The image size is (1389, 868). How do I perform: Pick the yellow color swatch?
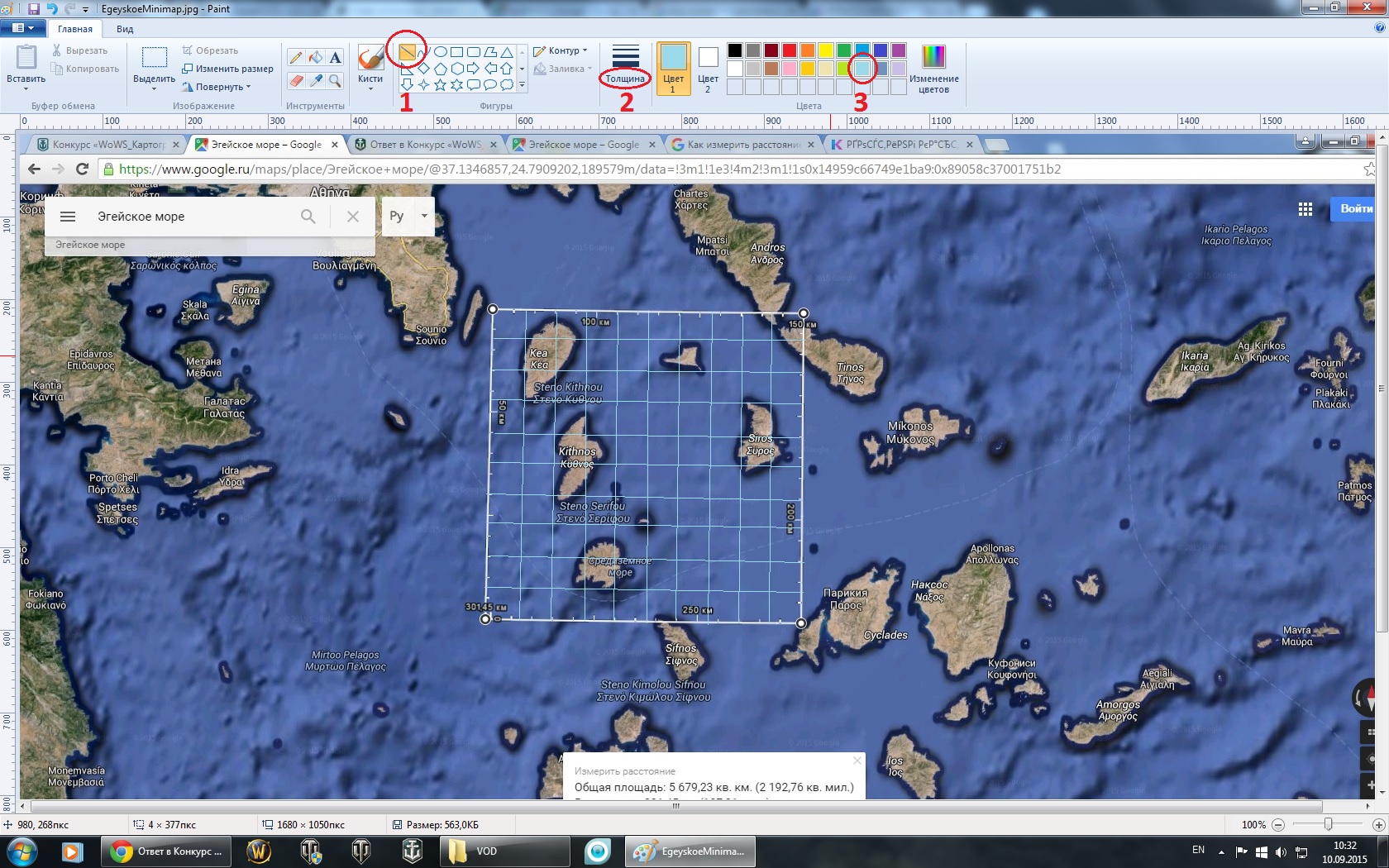[825, 50]
